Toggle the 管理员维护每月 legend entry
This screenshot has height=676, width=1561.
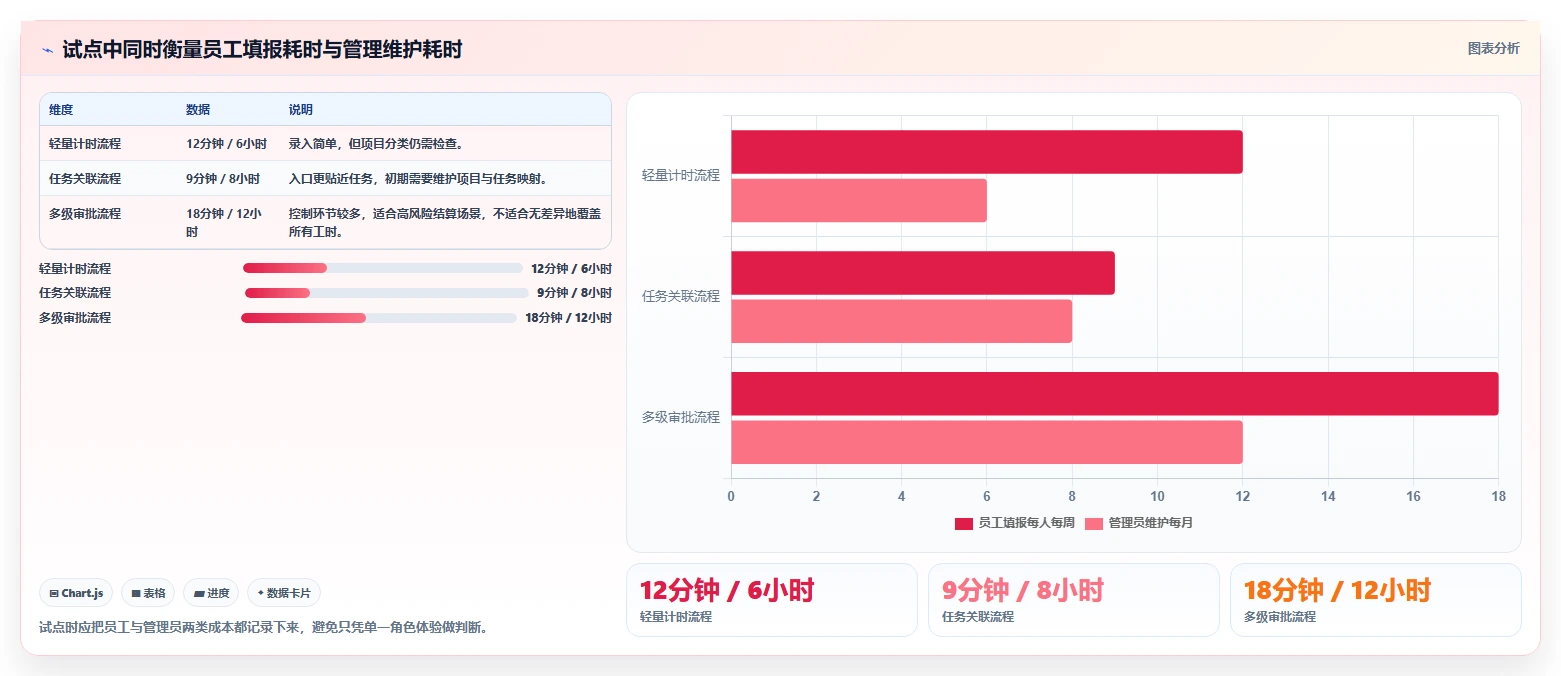point(1139,523)
